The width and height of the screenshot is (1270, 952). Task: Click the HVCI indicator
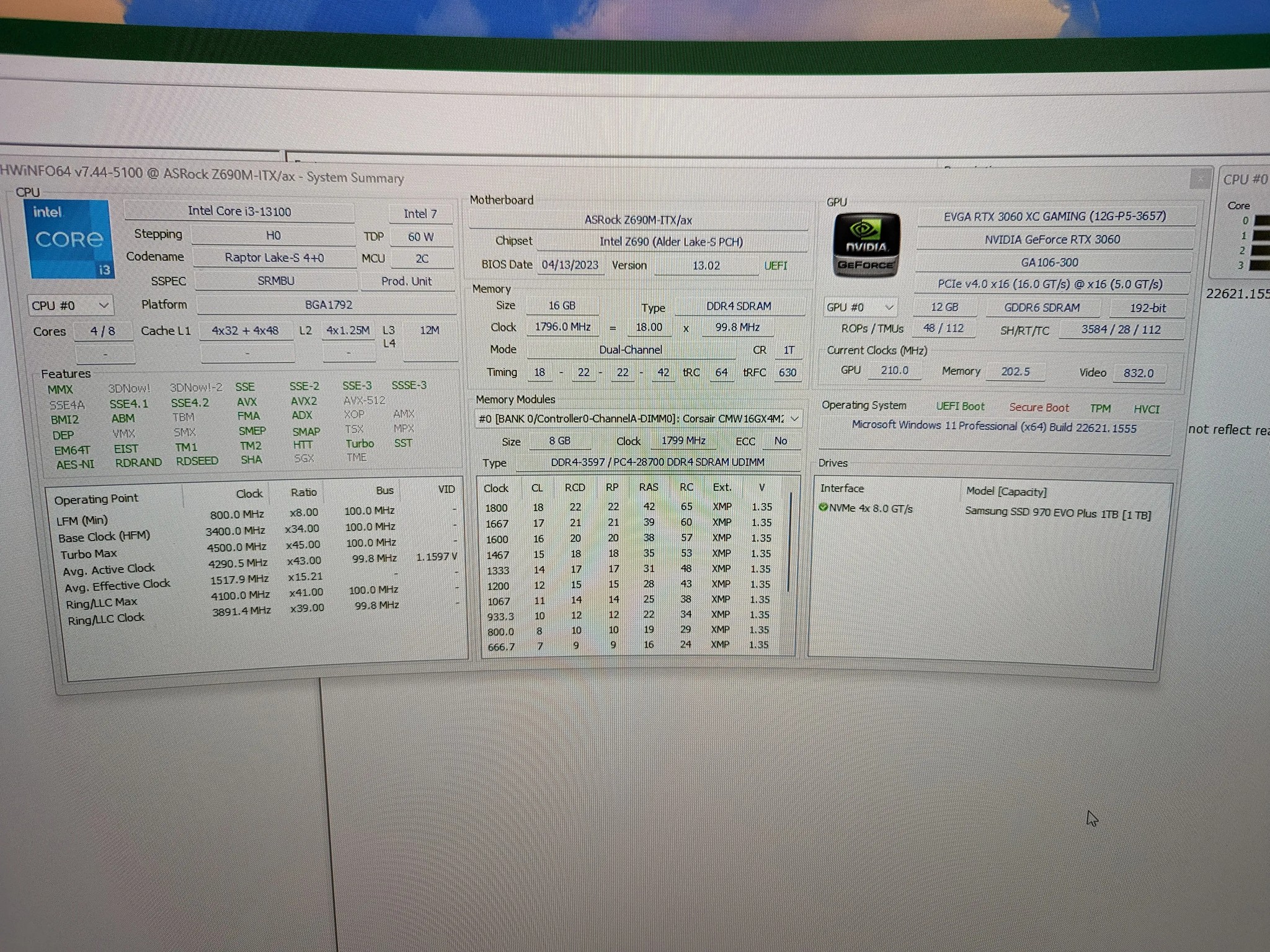point(1147,409)
